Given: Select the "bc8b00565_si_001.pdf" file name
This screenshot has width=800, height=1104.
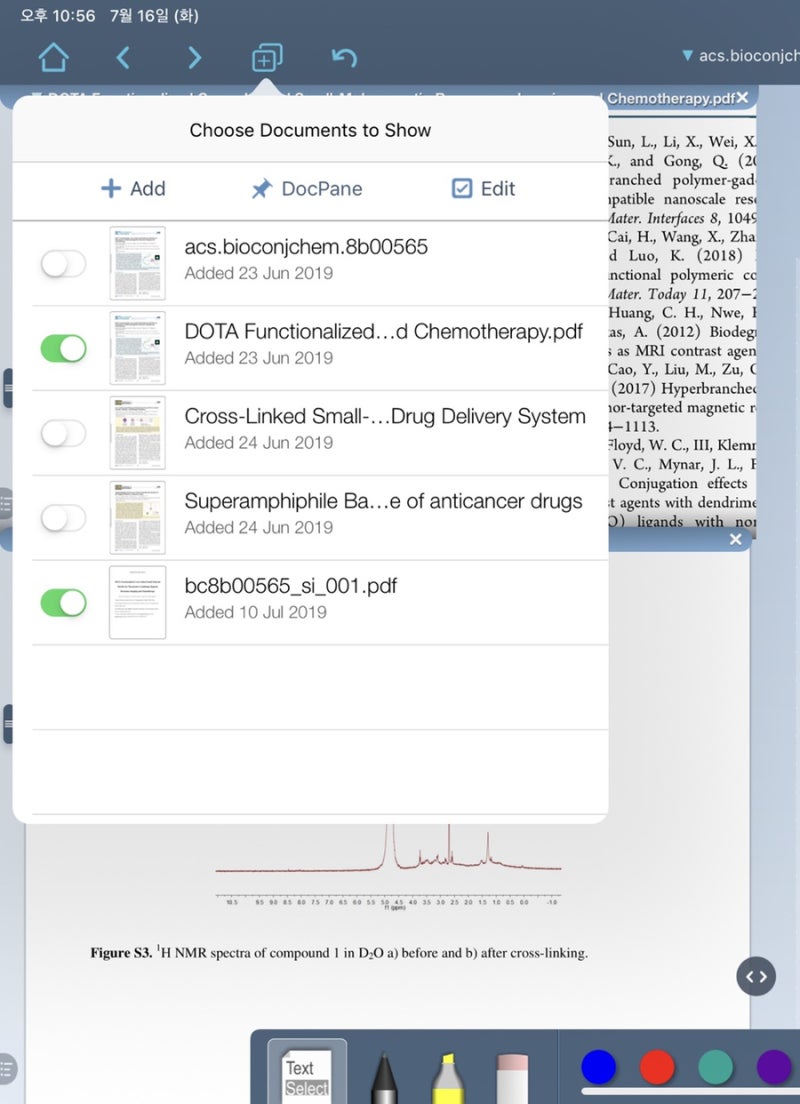Looking at the screenshot, I should tap(291, 586).
